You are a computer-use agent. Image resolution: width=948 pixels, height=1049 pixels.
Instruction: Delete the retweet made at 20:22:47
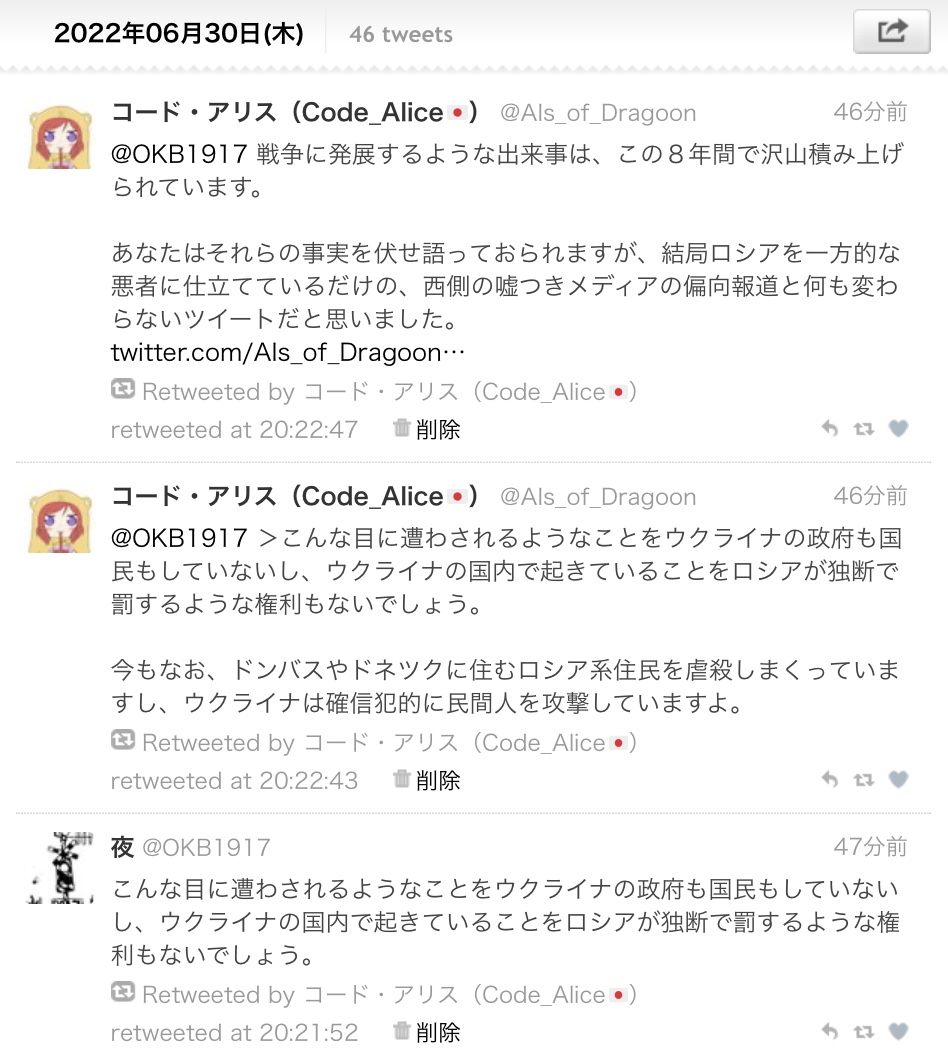click(427, 429)
